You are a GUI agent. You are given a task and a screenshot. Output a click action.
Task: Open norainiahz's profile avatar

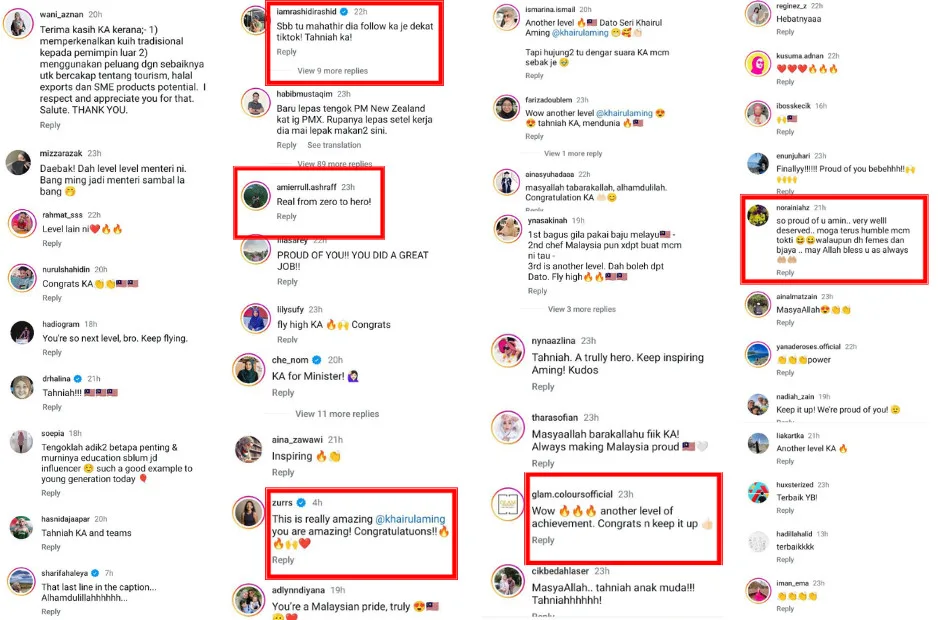[x=758, y=215]
